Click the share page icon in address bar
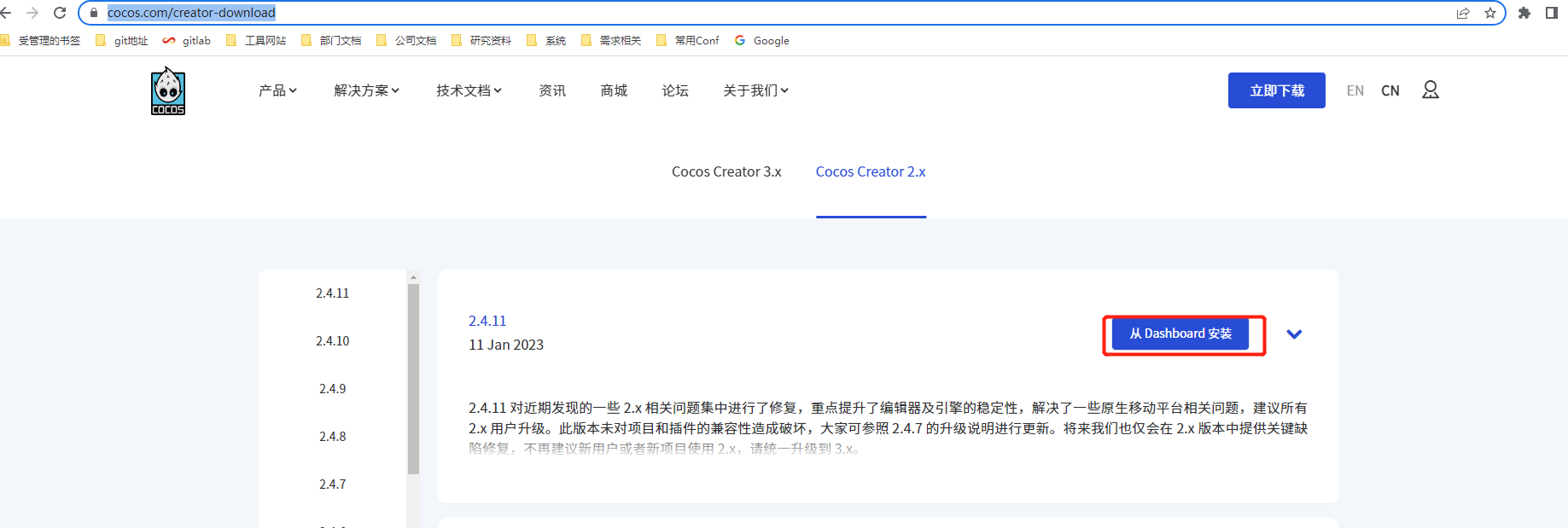Viewport: 1568px width, 528px height. [x=1463, y=13]
